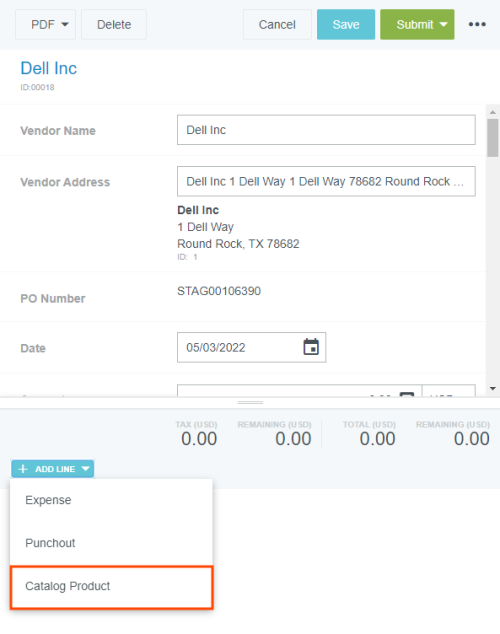Open the Submit dropdown arrow
500x634 pixels.
(443, 25)
